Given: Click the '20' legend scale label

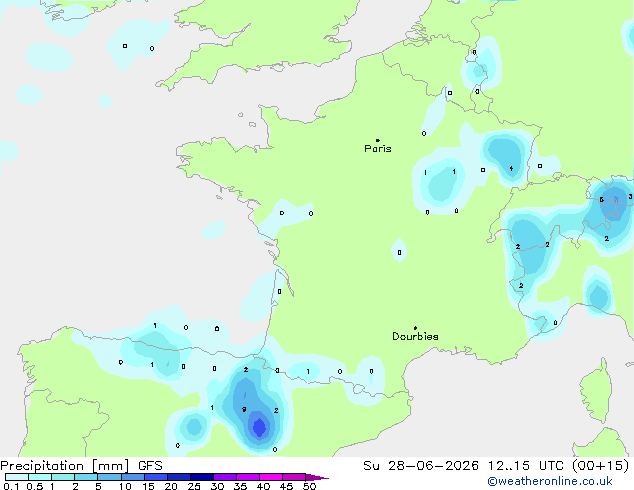Looking at the screenshot, I should pyautogui.click(x=171, y=486).
